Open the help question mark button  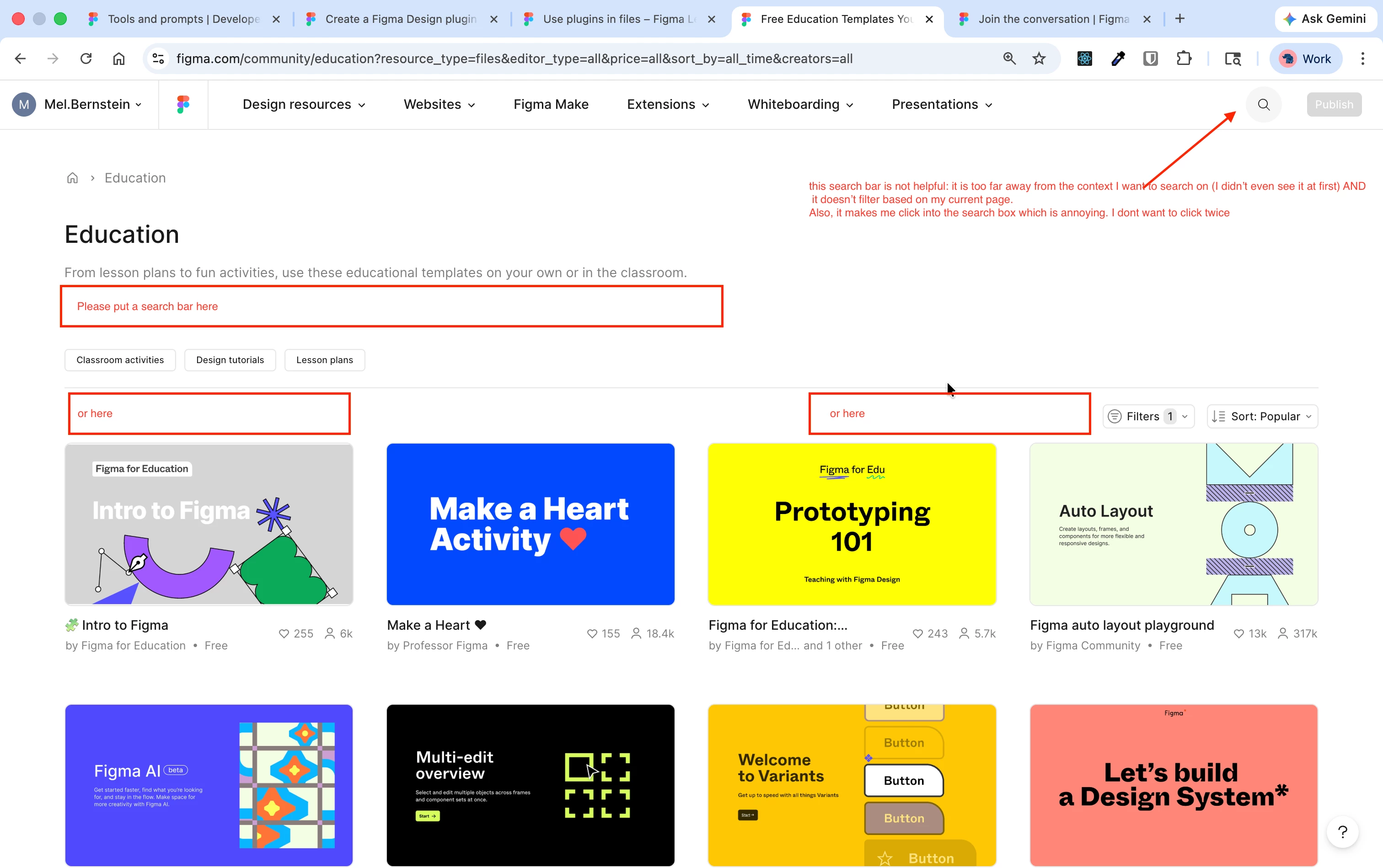click(1342, 832)
